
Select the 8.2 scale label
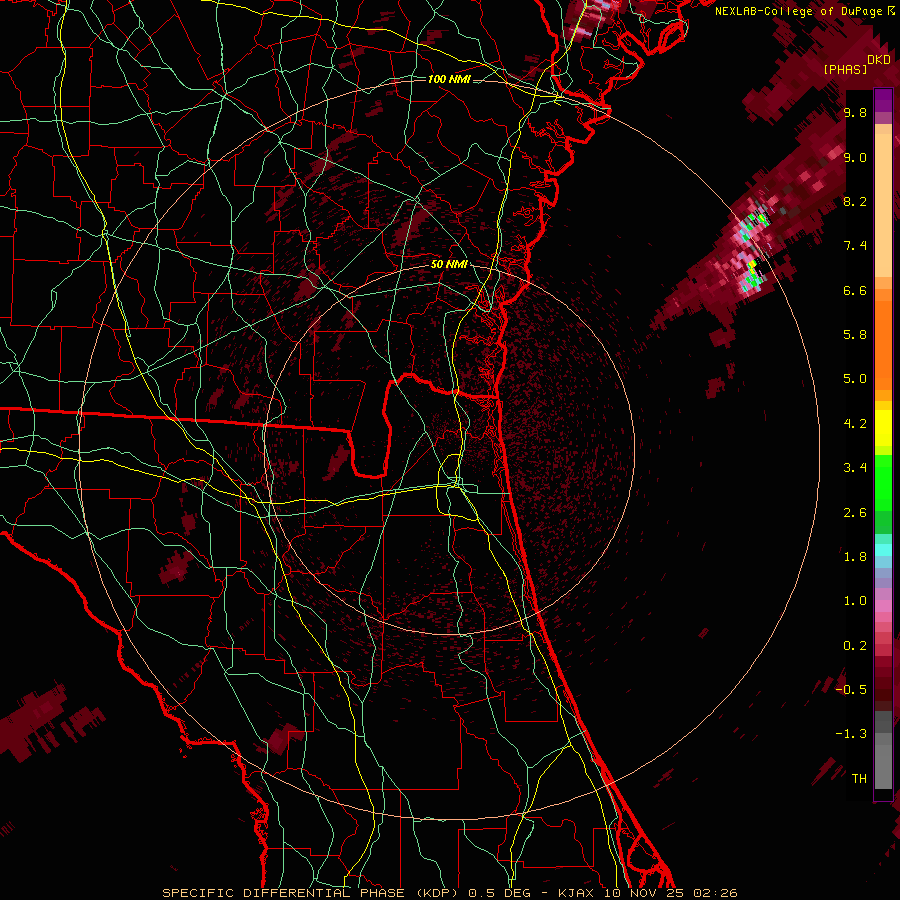pyautogui.click(x=855, y=201)
